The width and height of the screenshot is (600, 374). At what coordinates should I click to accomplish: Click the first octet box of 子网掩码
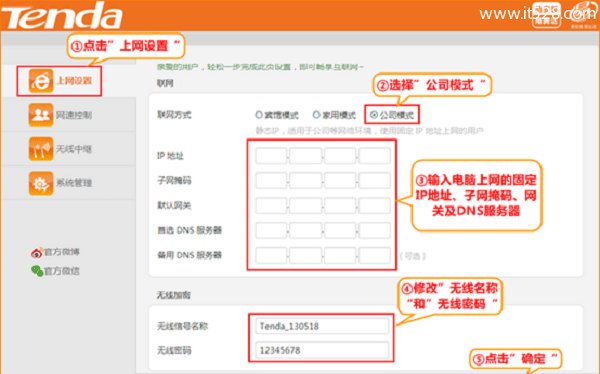tap(271, 181)
